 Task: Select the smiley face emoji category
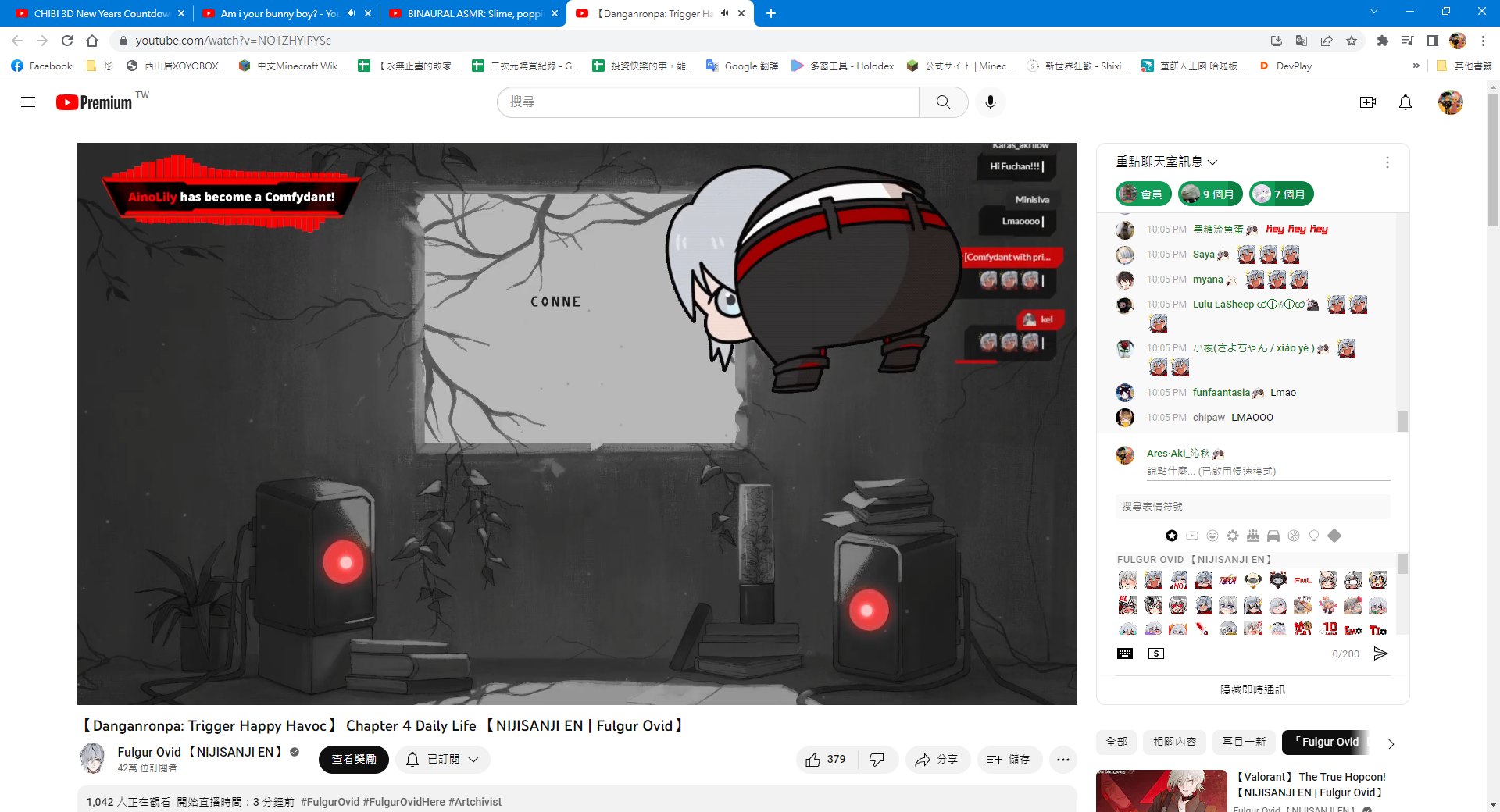[1212, 536]
